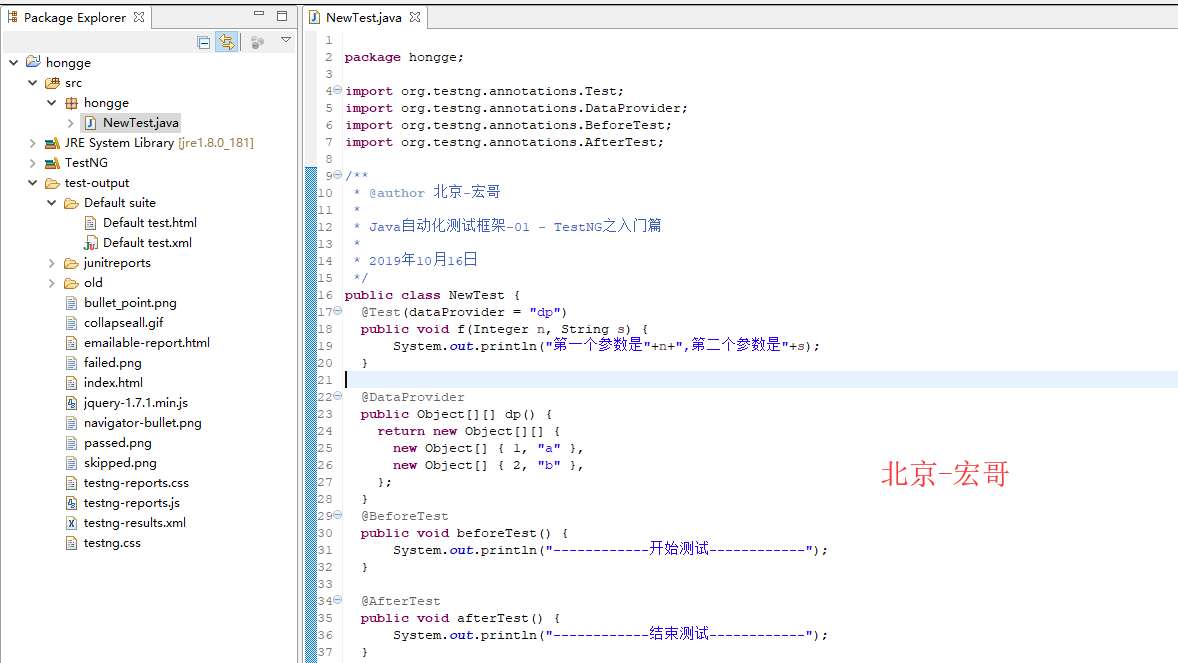Select testng-reports.css file
Image resolution: width=1178 pixels, height=663 pixels.
pyautogui.click(x=136, y=483)
